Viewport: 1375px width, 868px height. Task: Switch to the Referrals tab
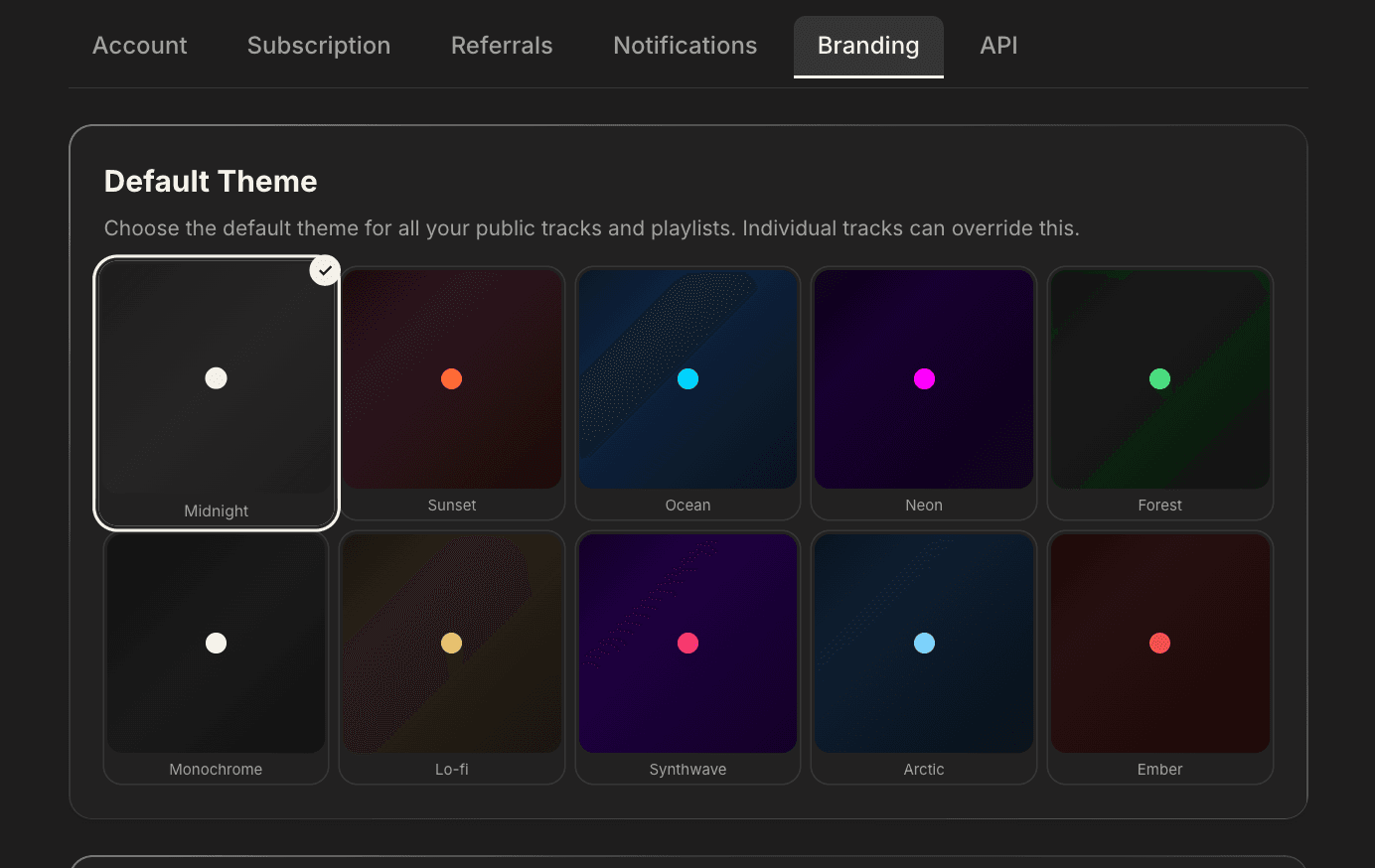point(501,45)
